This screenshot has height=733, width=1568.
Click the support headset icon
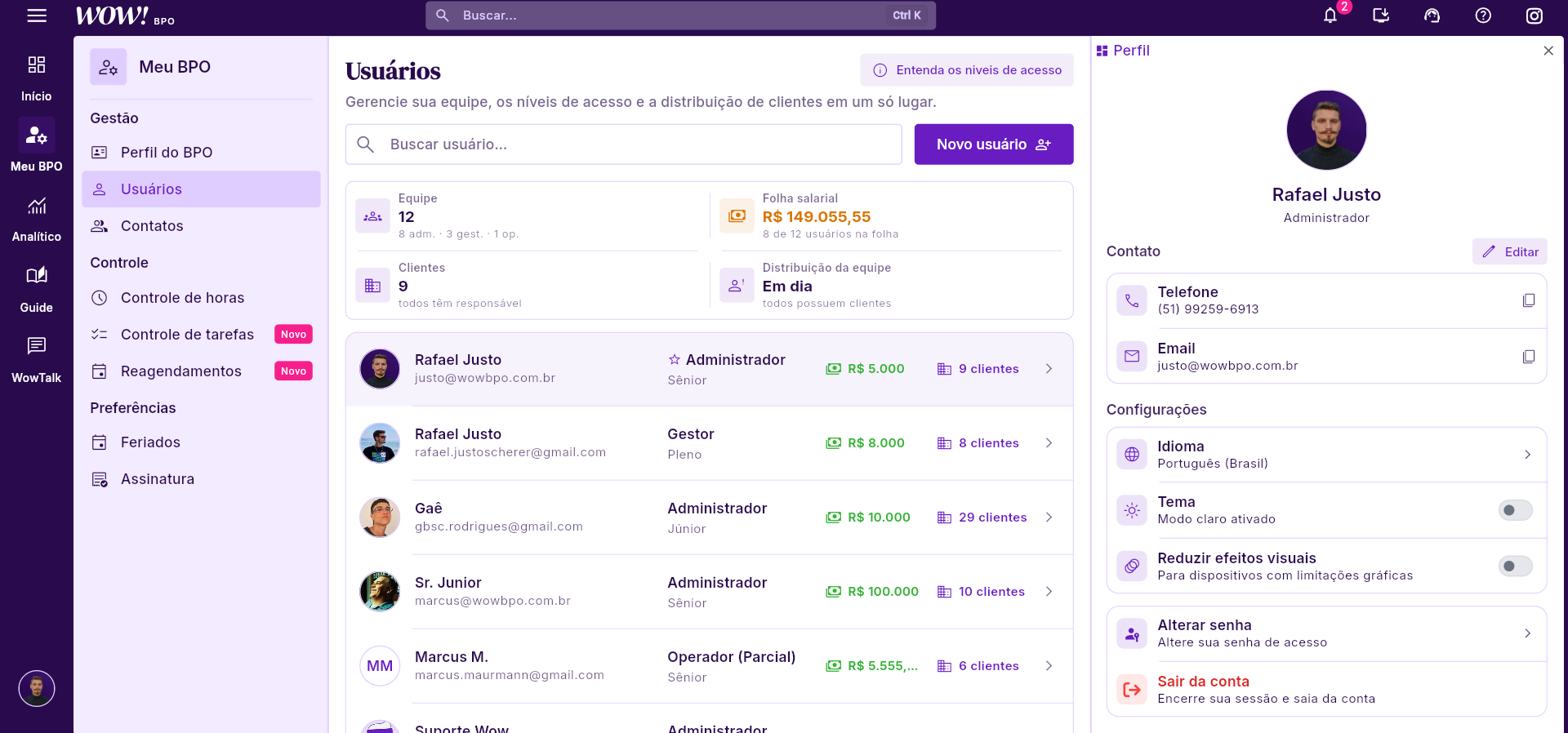1432,16
